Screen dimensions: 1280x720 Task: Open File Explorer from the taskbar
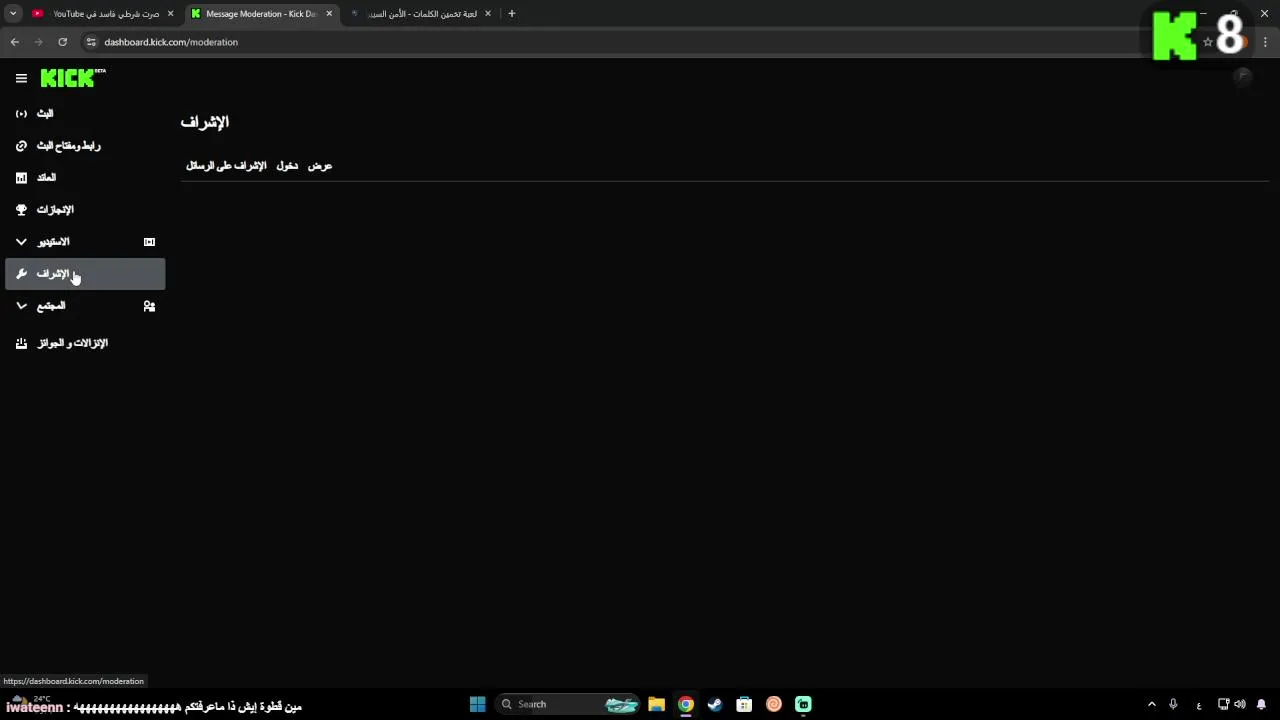point(656,704)
